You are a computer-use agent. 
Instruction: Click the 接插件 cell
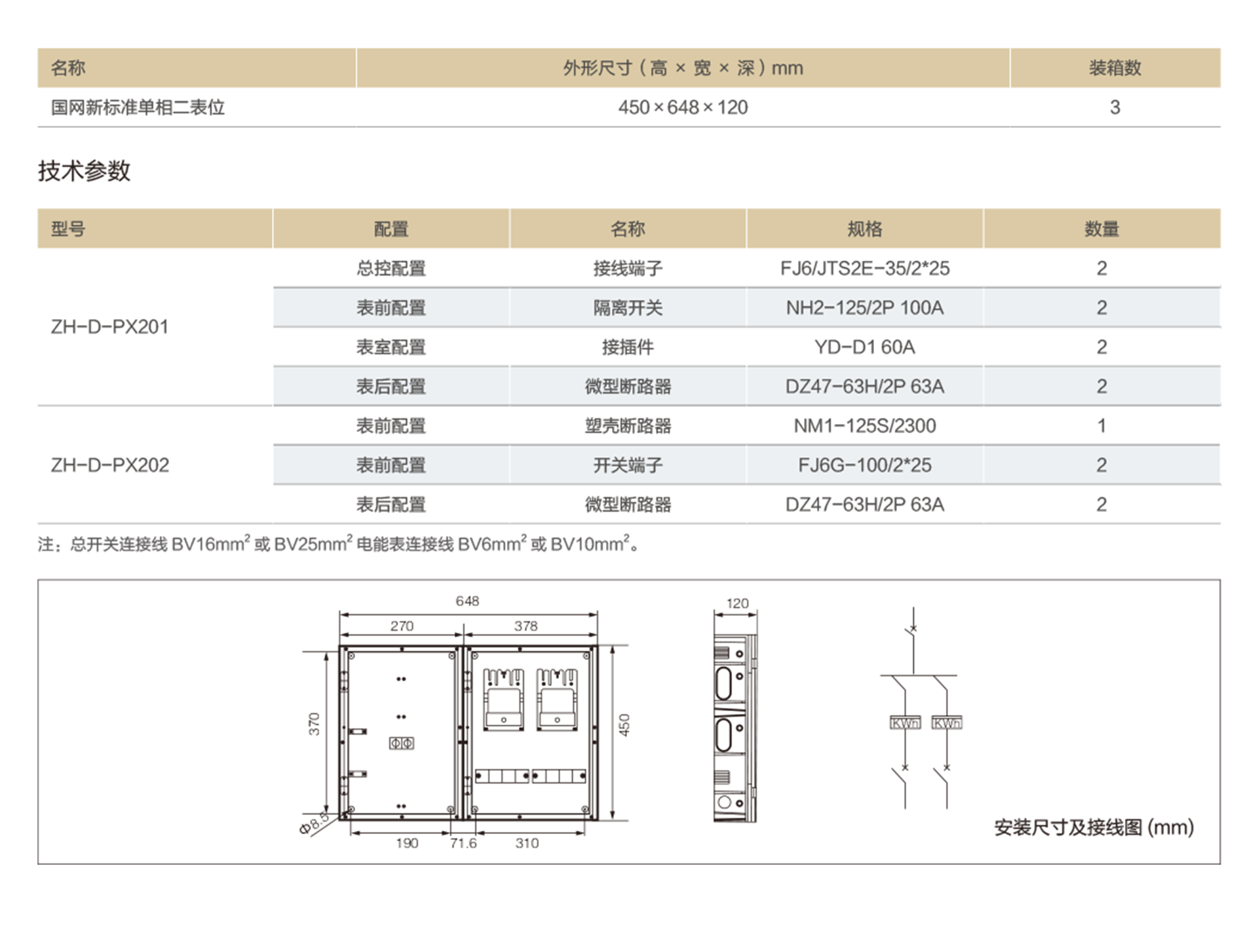click(628, 347)
